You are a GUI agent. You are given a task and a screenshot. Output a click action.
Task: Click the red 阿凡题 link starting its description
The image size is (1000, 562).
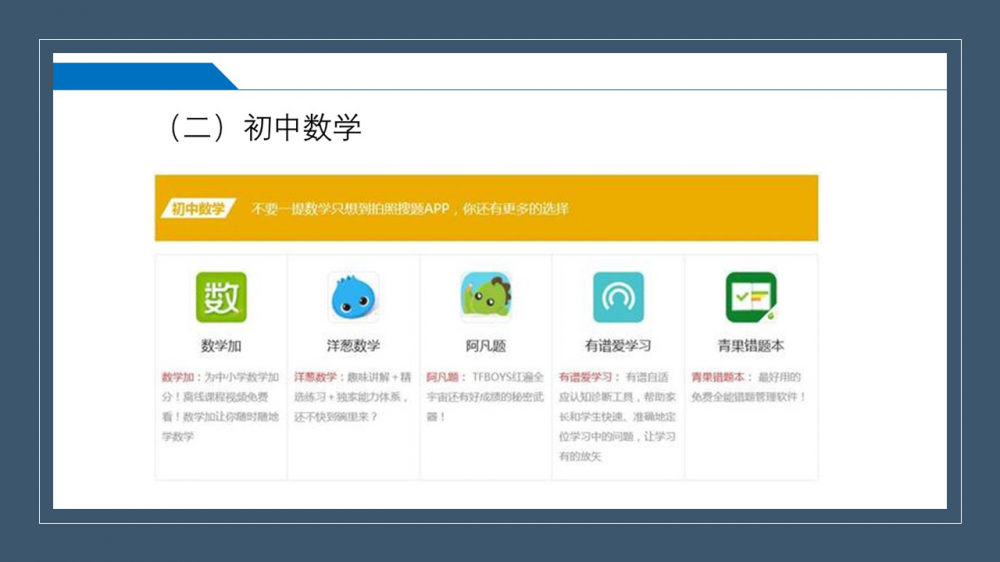(444, 378)
